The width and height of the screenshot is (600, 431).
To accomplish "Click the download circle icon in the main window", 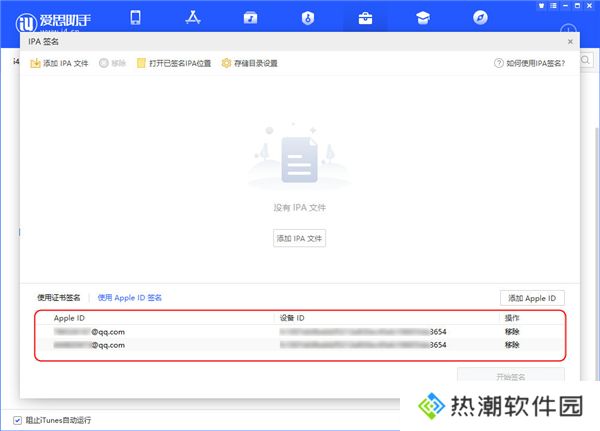I will [x=568, y=29].
